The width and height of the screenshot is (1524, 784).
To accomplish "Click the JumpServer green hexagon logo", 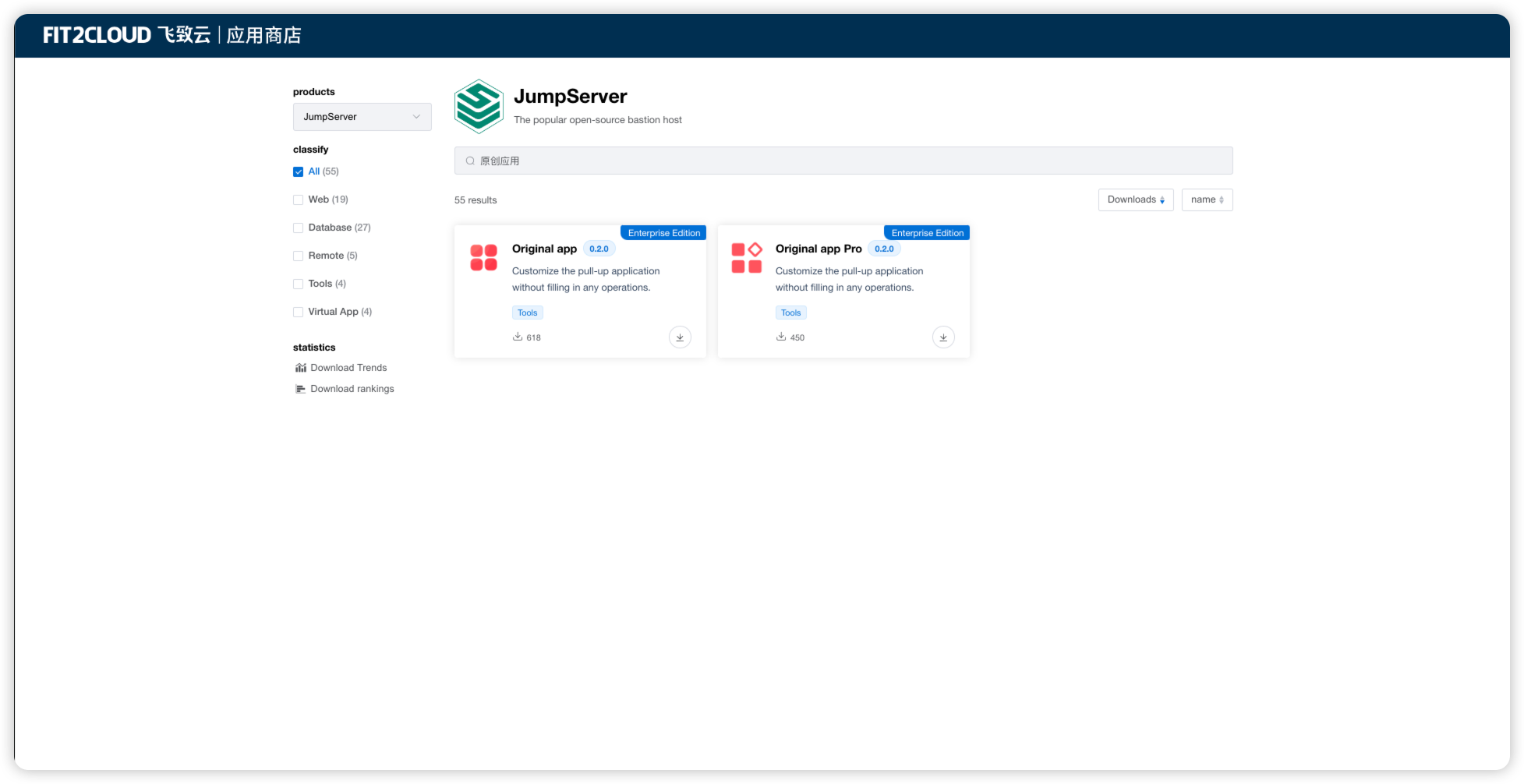I will [x=478, y=106].
